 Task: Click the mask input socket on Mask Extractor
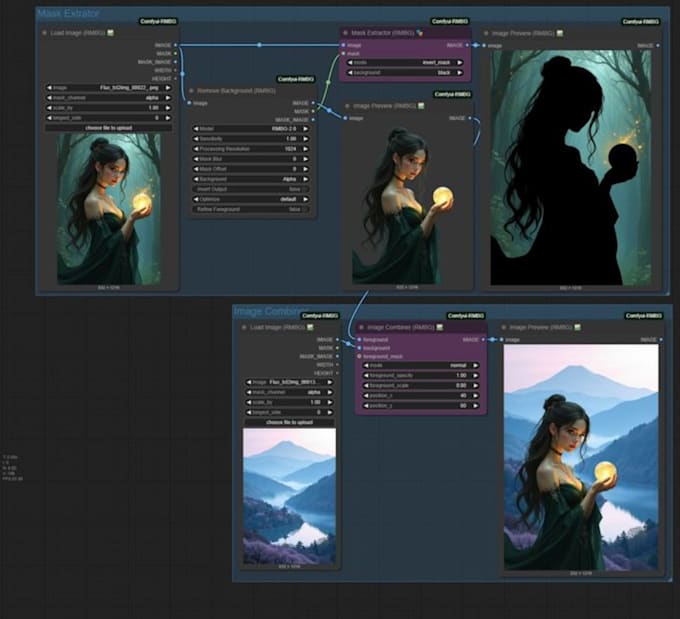[x=345, y=53]
